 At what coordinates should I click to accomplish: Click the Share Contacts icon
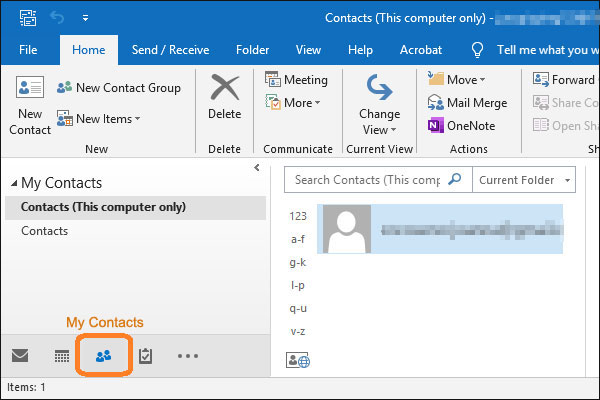point(541,103)
